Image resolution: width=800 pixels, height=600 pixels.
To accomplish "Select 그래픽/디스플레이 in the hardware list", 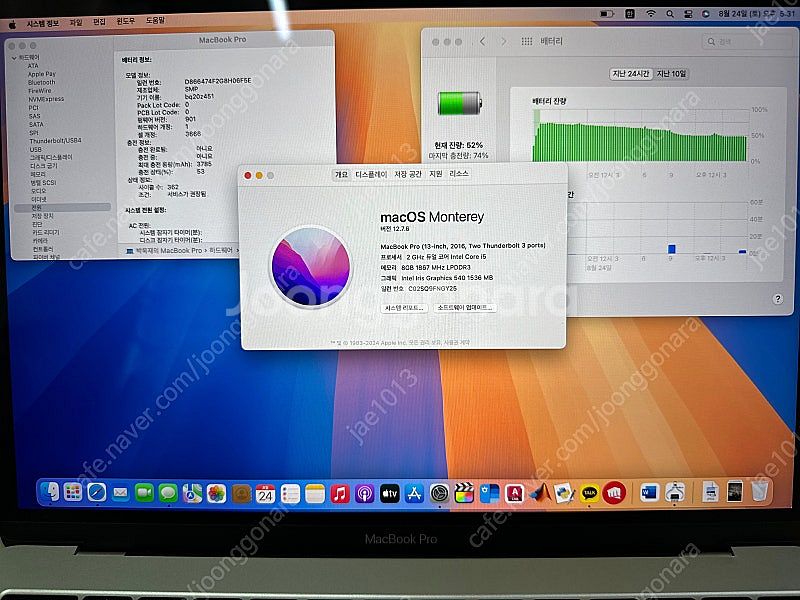I will point(51,158).
